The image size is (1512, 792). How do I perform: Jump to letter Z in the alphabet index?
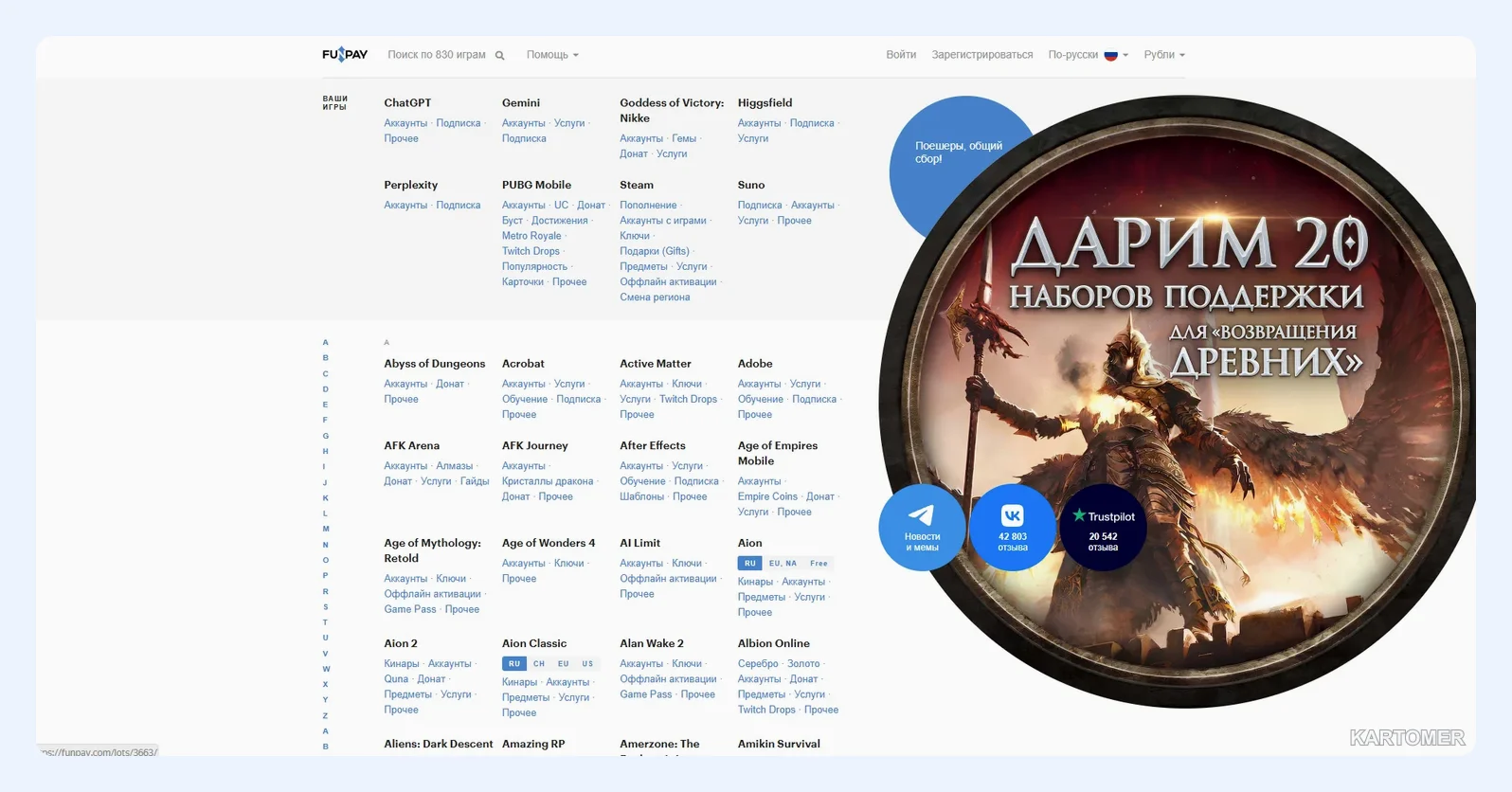click(326, 715)
